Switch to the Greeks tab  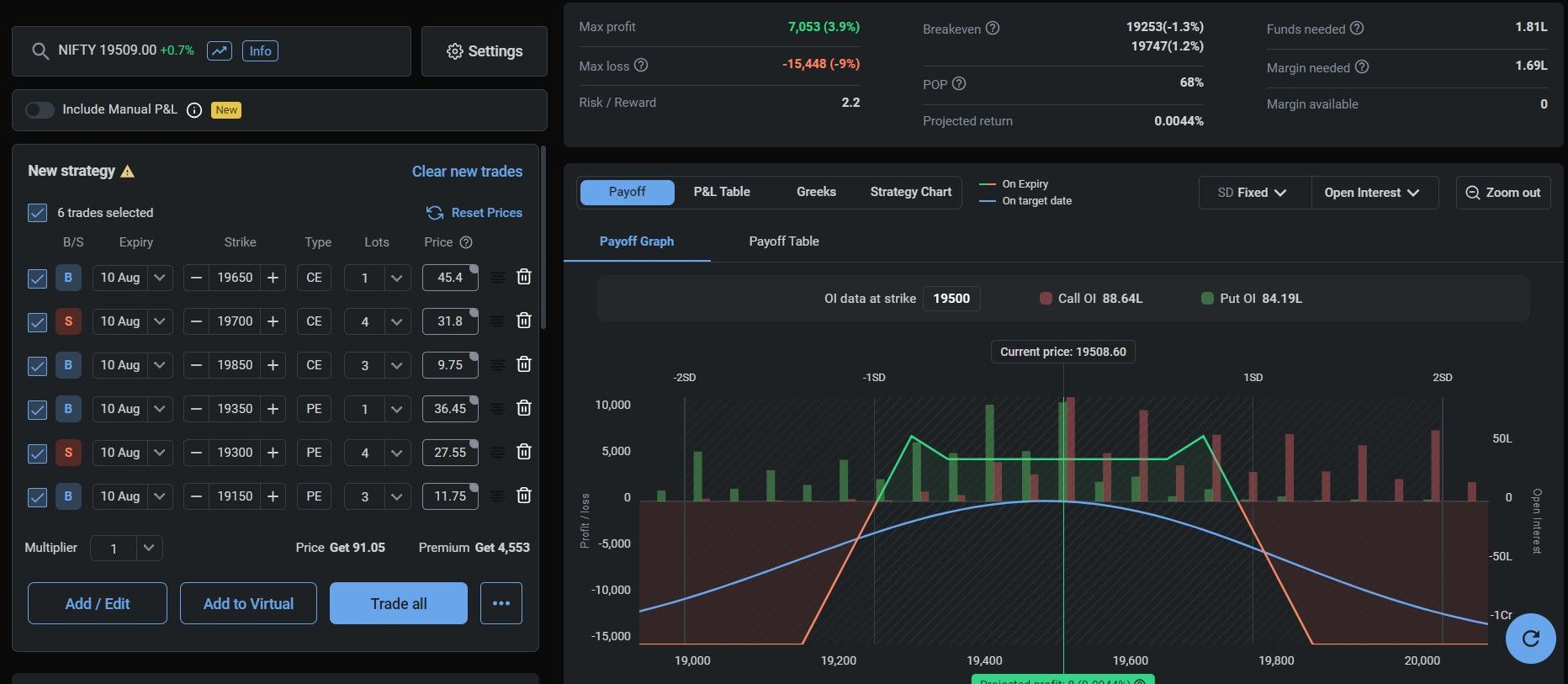click(x=816, y=192)
